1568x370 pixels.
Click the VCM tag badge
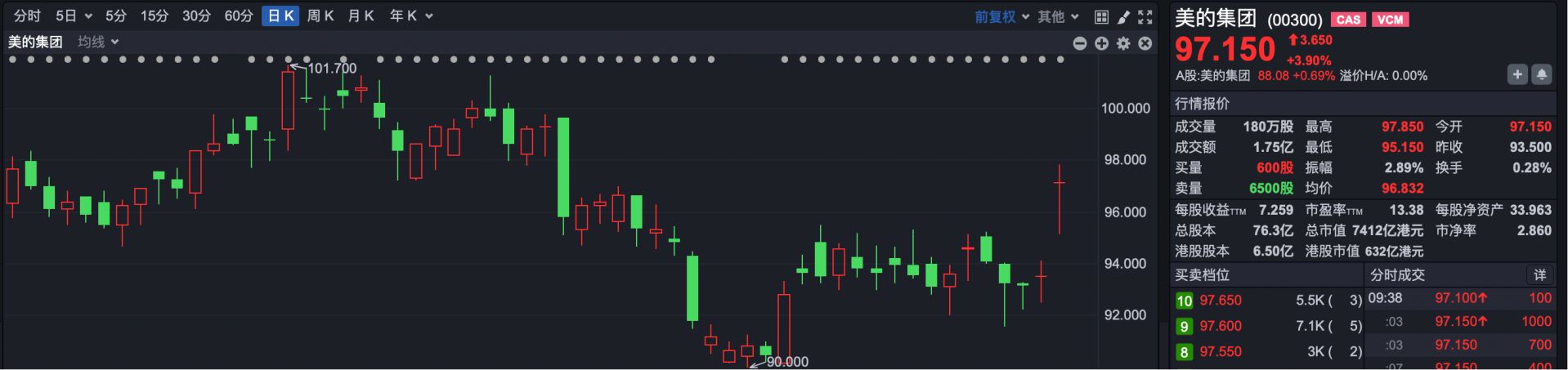pyautogui.click(x=1390, y=20)
